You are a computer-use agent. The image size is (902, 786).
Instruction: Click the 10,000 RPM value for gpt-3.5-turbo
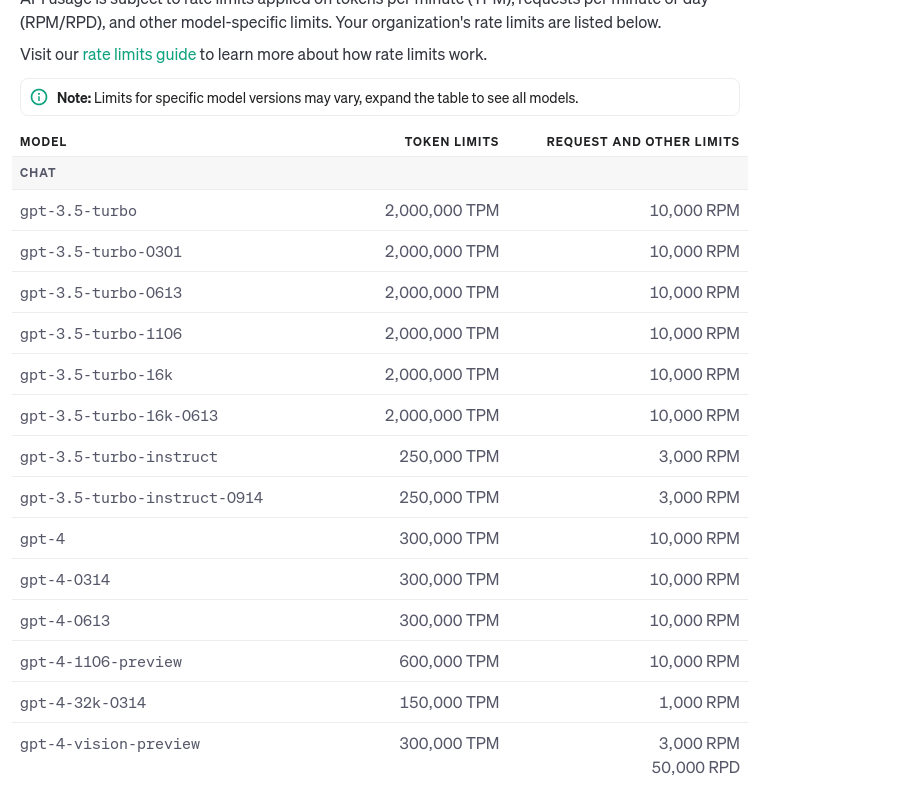coord(694,211)
